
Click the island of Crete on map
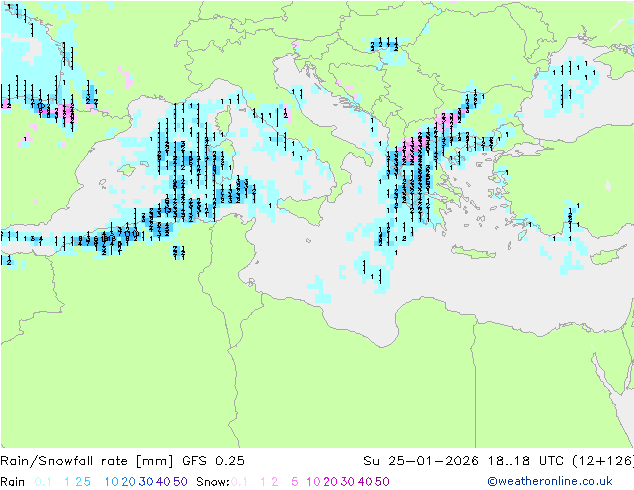pos(472,252)
